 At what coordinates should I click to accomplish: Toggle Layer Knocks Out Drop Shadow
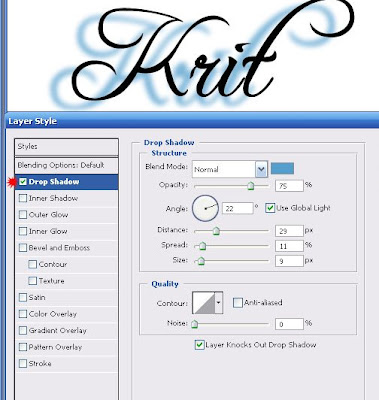[199, 345]
